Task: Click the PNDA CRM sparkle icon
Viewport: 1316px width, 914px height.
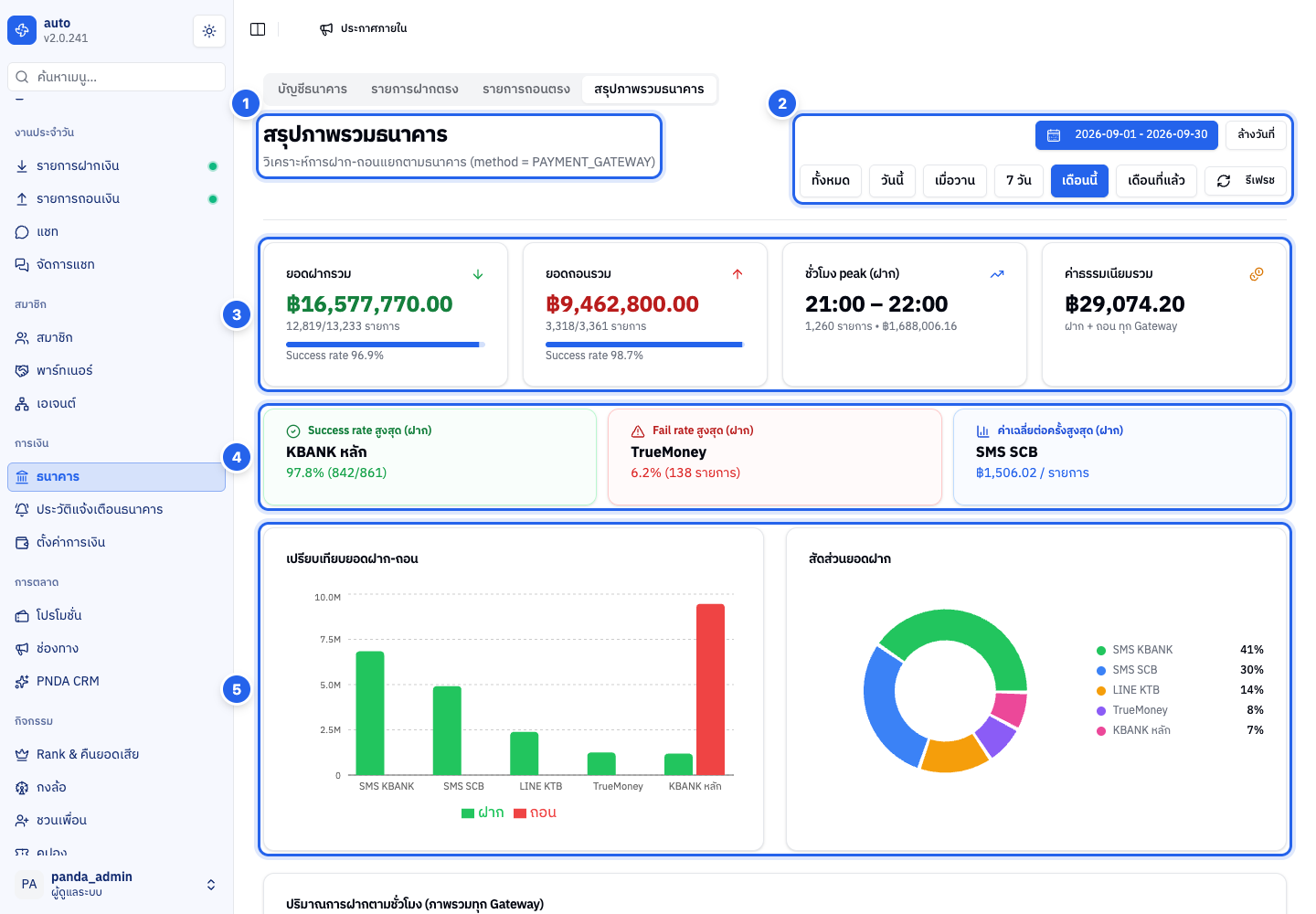Action: 22,682
